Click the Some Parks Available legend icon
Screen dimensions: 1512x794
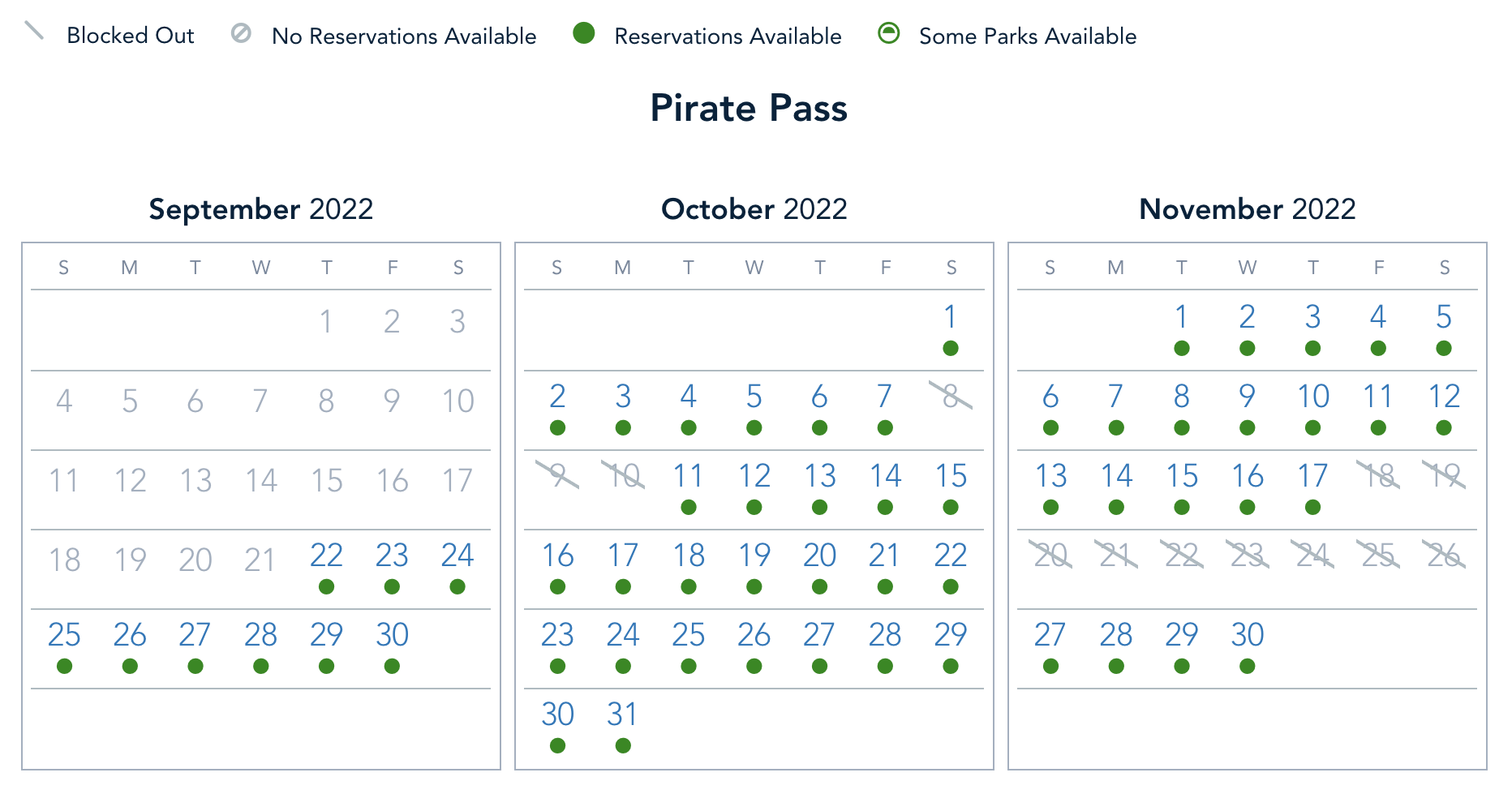click(889, 33)
